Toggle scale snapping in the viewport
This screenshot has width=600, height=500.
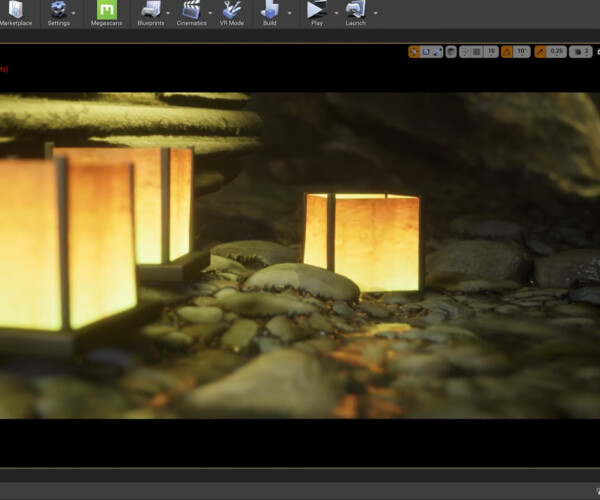540,51
